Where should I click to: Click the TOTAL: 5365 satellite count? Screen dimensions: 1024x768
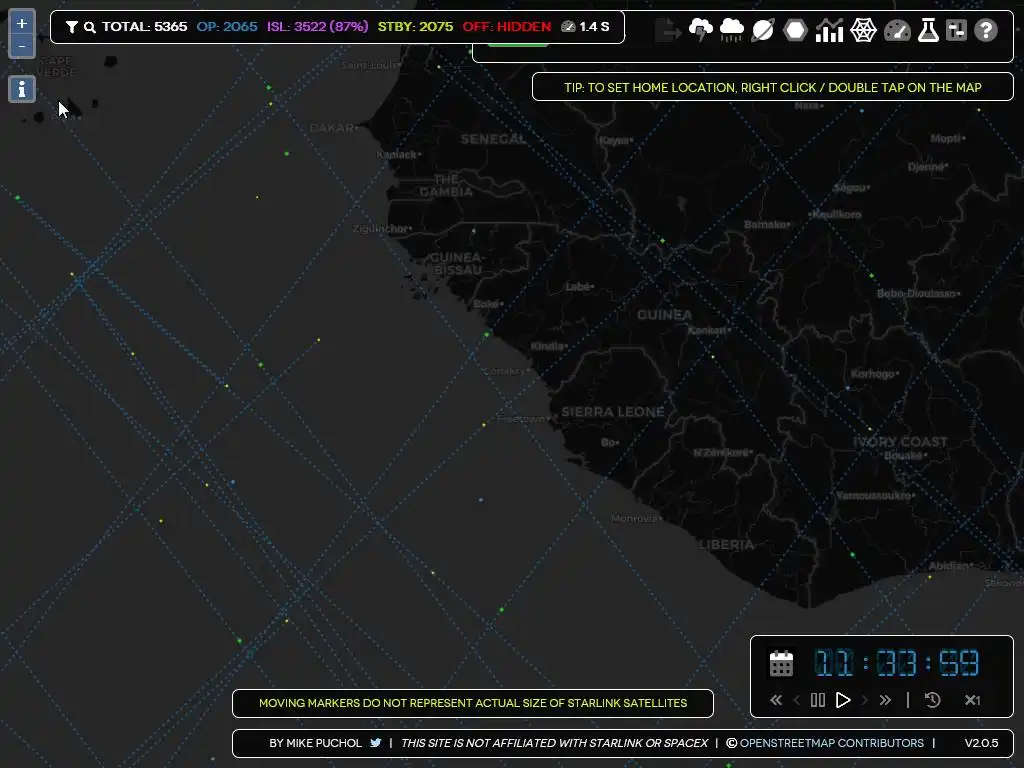point(144,27)
